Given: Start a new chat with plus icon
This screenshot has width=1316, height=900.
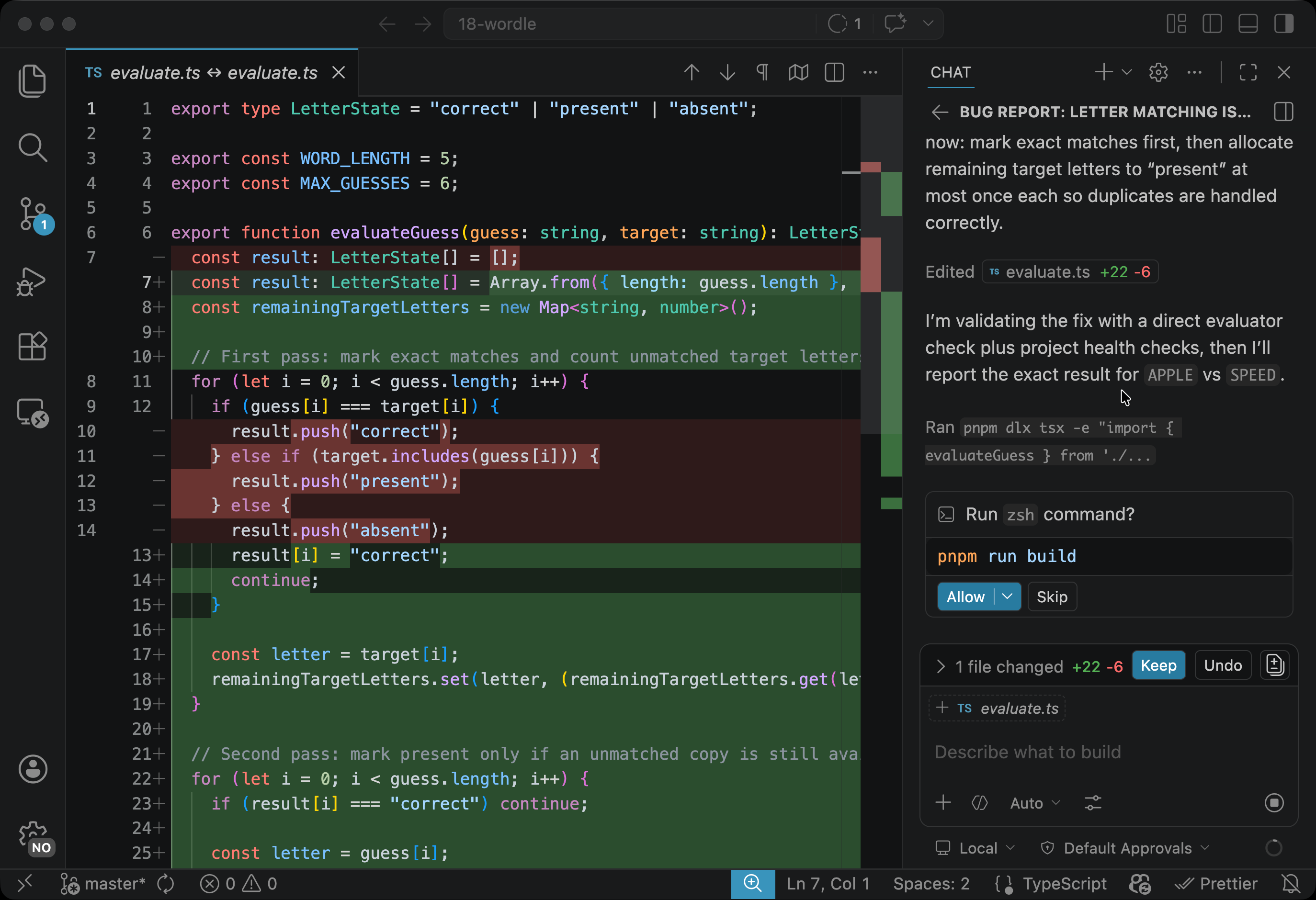Looking at the screenshot, I should tap(1104, 72).
